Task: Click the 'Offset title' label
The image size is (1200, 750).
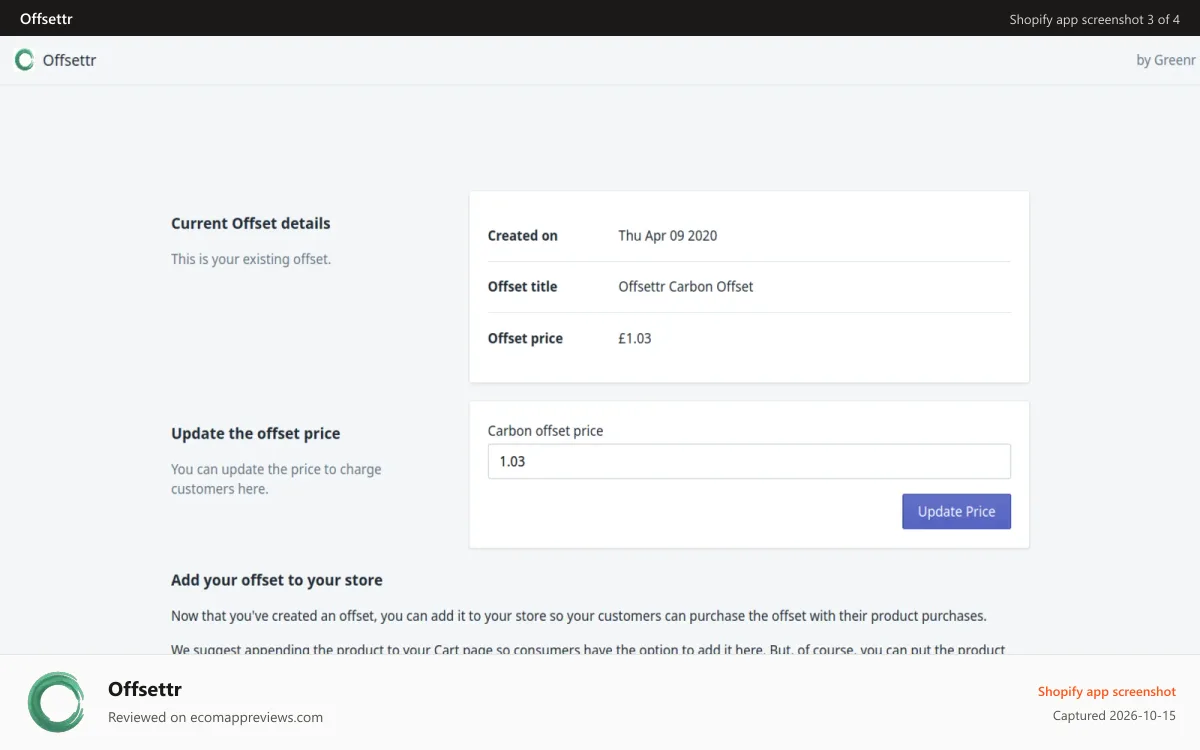Action: [522, 287]
